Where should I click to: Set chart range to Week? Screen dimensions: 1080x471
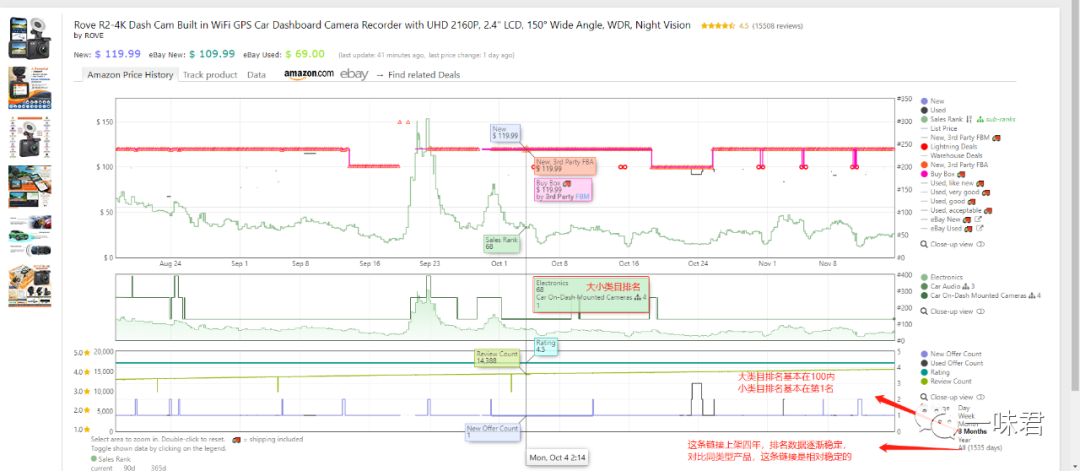click(966, 416)
